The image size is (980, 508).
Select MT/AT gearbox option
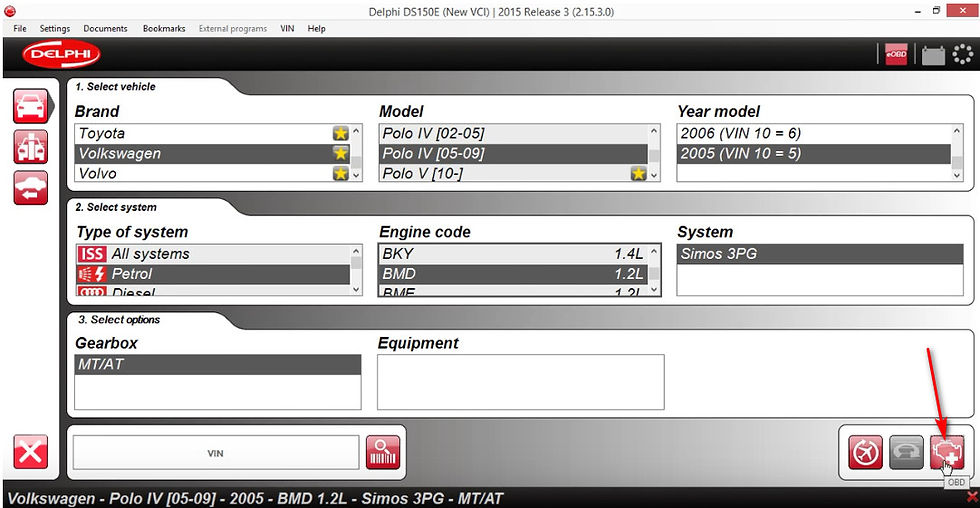tap(218, 364)
